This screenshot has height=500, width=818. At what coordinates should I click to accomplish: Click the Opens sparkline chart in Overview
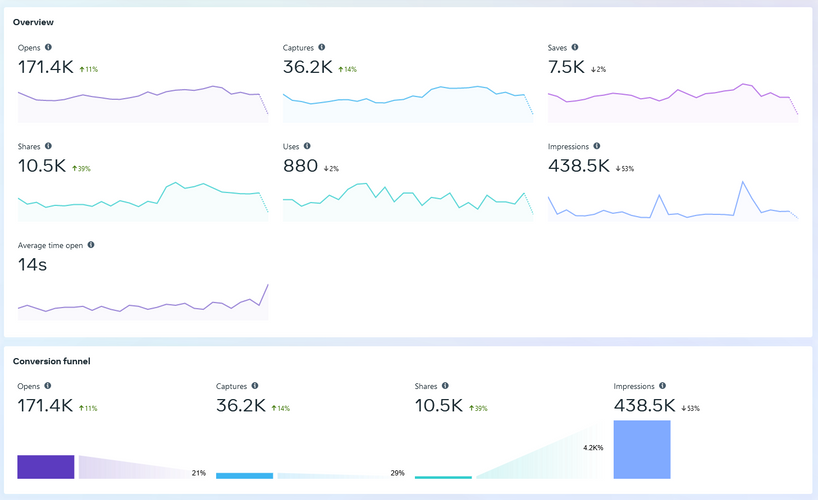pyautogui.click(x=143, y=103)
